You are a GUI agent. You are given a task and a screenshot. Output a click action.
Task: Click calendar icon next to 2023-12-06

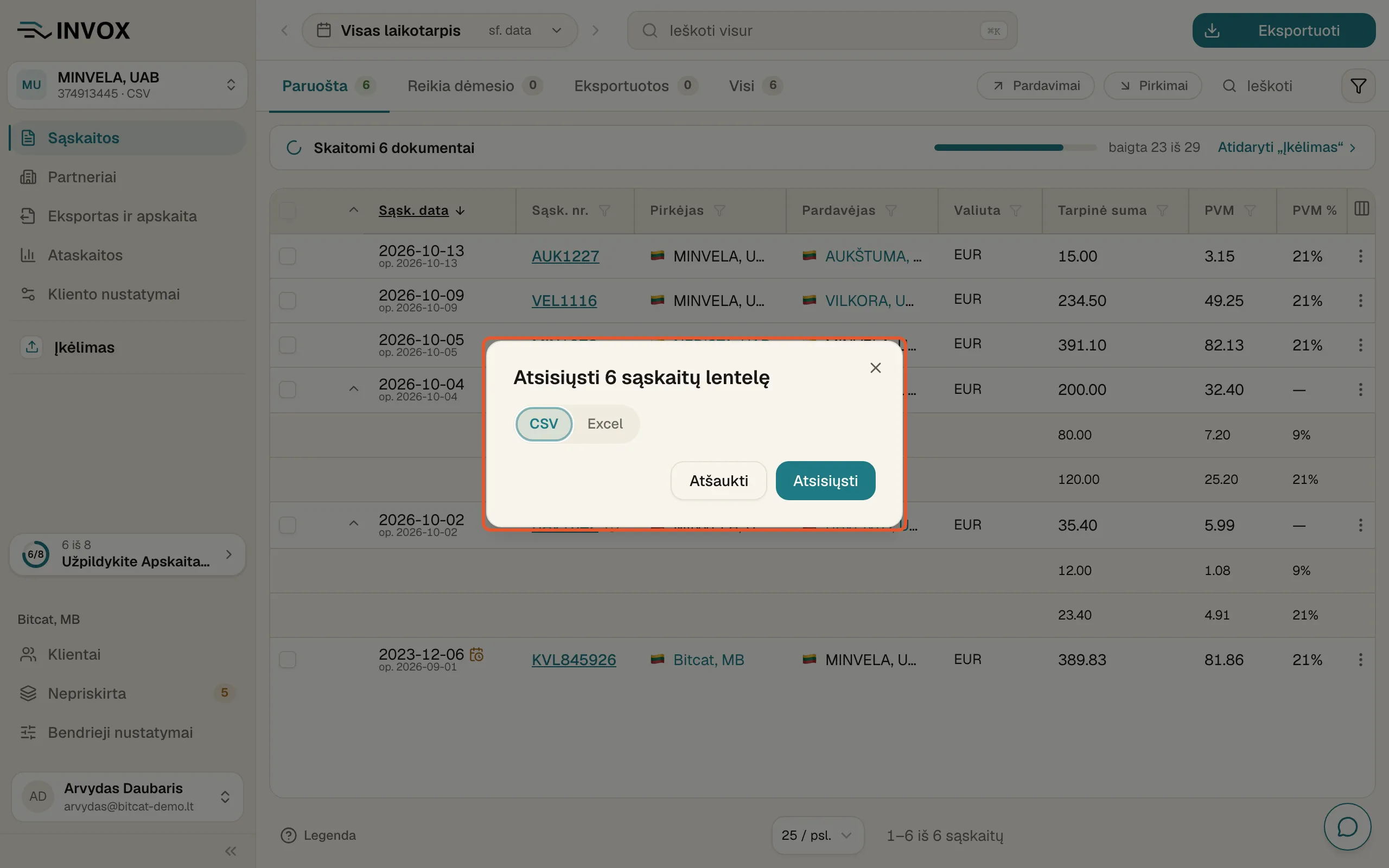pos(476,654)
